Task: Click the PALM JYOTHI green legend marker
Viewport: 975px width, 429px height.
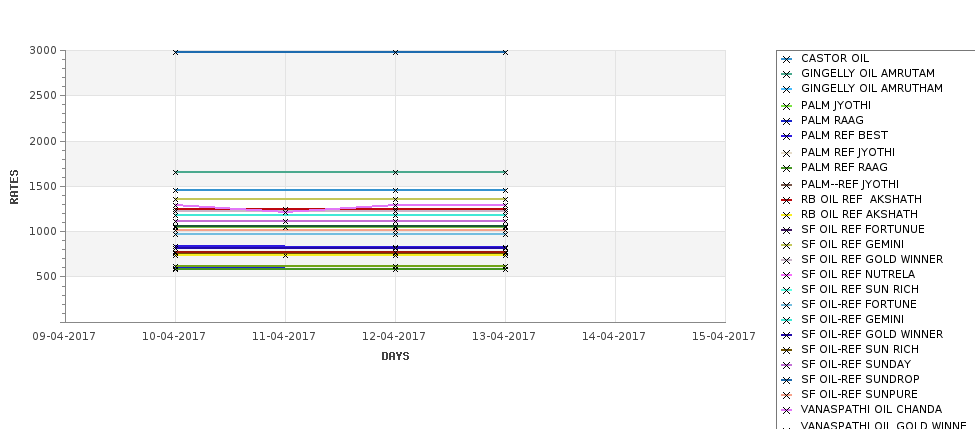Action: pos(787,107)
